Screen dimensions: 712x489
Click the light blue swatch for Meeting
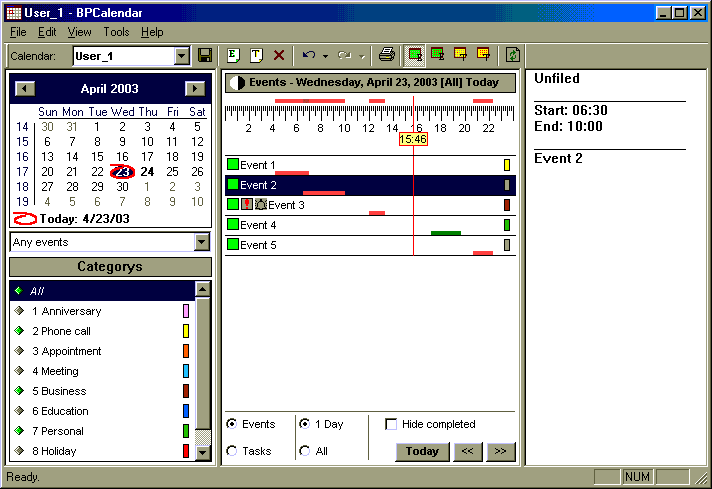coord(186,371)
